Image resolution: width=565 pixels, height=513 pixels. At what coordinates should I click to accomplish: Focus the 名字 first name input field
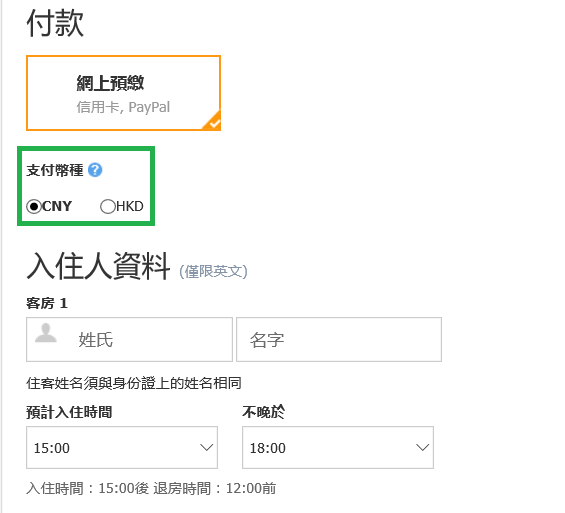339,339
